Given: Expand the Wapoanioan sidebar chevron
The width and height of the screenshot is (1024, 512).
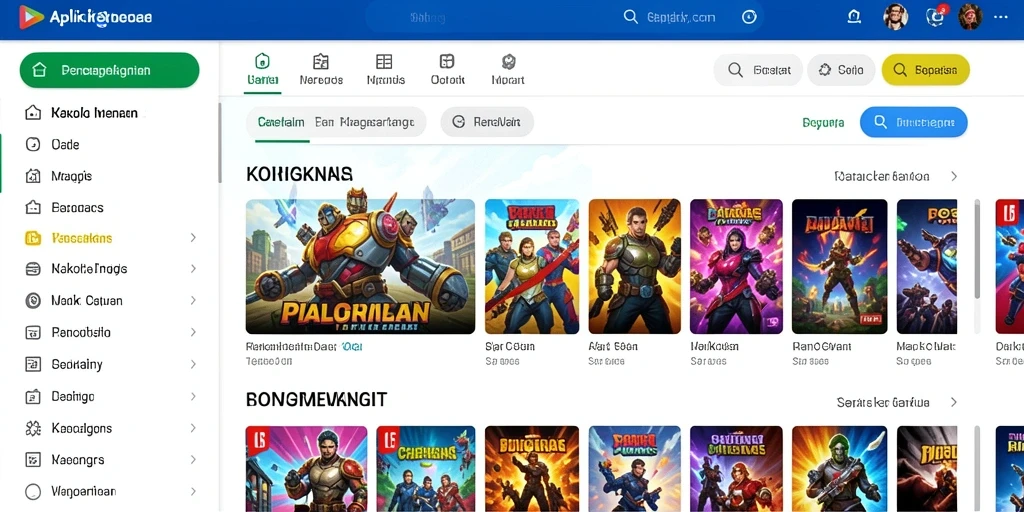Looking at the screenshot, I should pyautogui.click(x=193, y=492).
